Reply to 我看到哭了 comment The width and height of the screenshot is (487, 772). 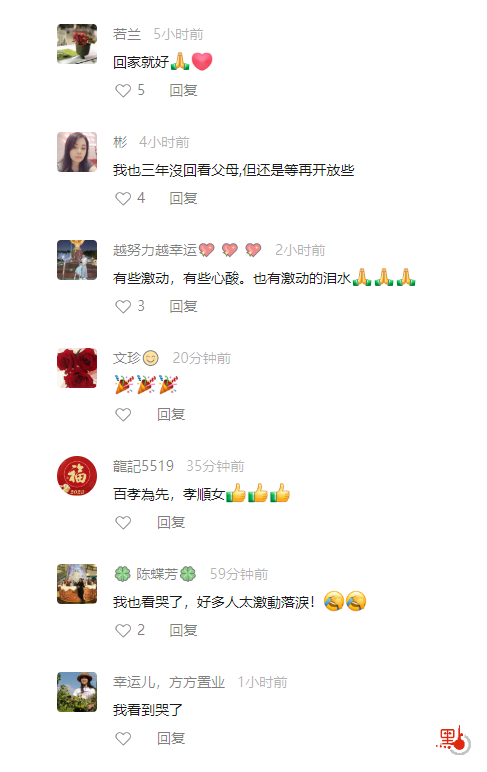click(171, 739)
